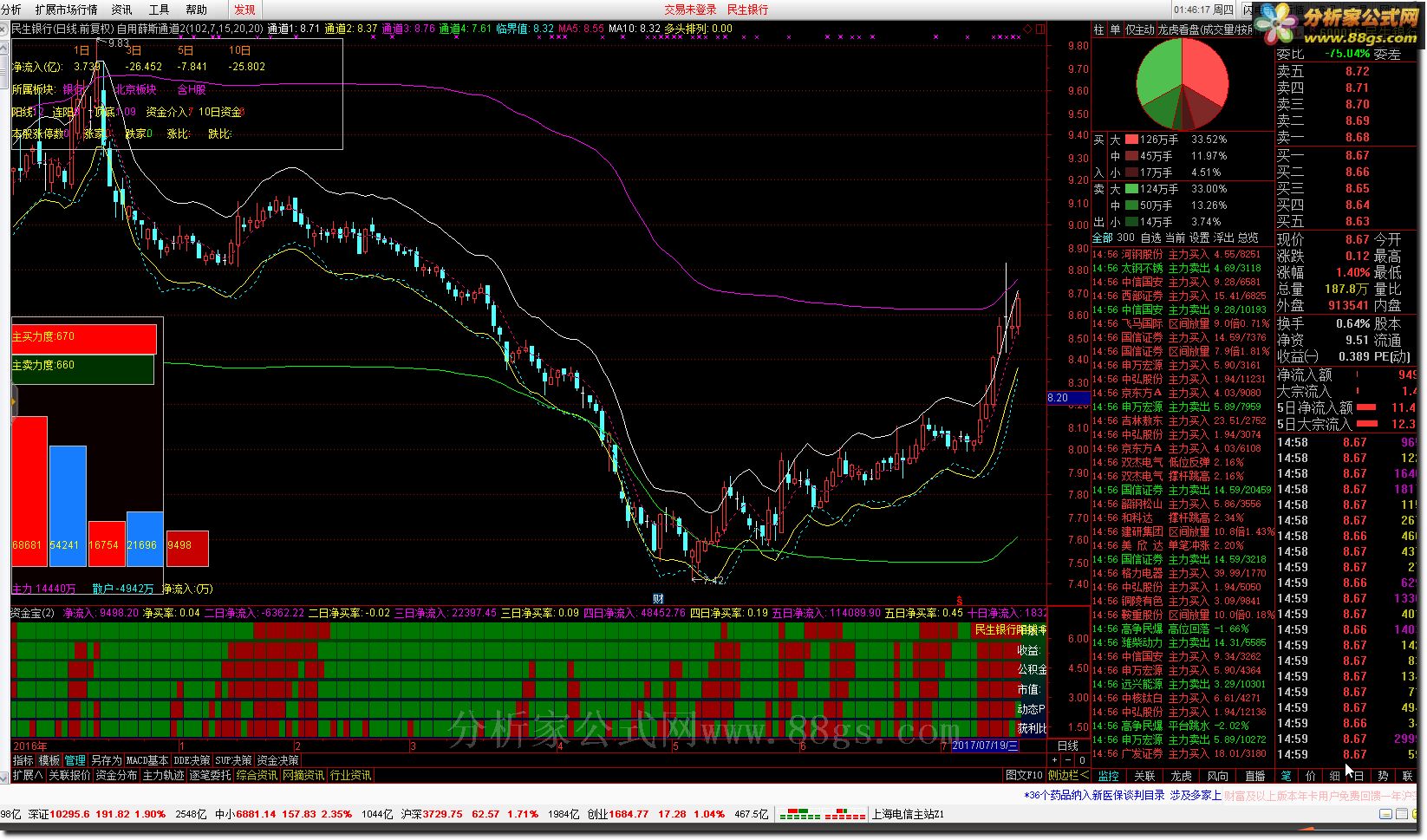This screenshot has width=1427, height=840.
Task: Switch to the 监控 tab
Action: click(x=1109, y=776)
